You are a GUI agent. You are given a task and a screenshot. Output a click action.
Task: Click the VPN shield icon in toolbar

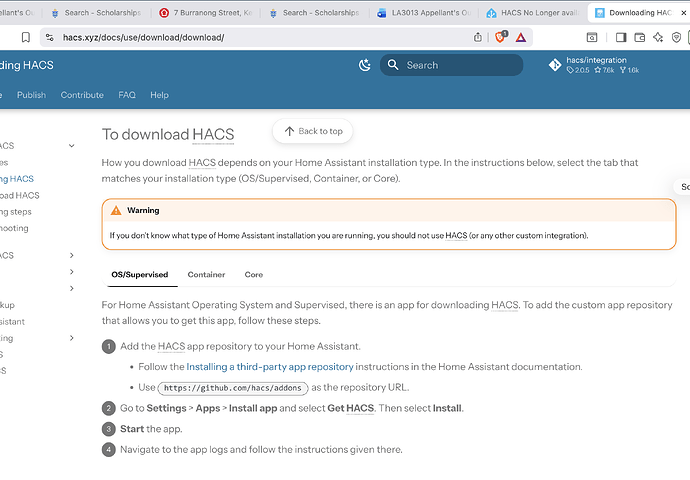pyautogui.click(x=676, y=37)
